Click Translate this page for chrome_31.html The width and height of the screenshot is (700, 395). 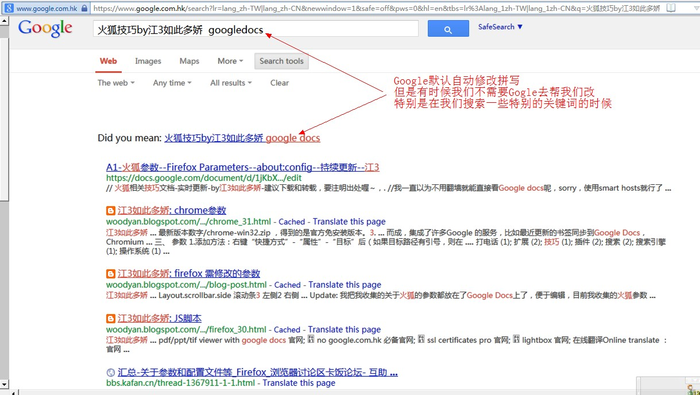(349, 222)
